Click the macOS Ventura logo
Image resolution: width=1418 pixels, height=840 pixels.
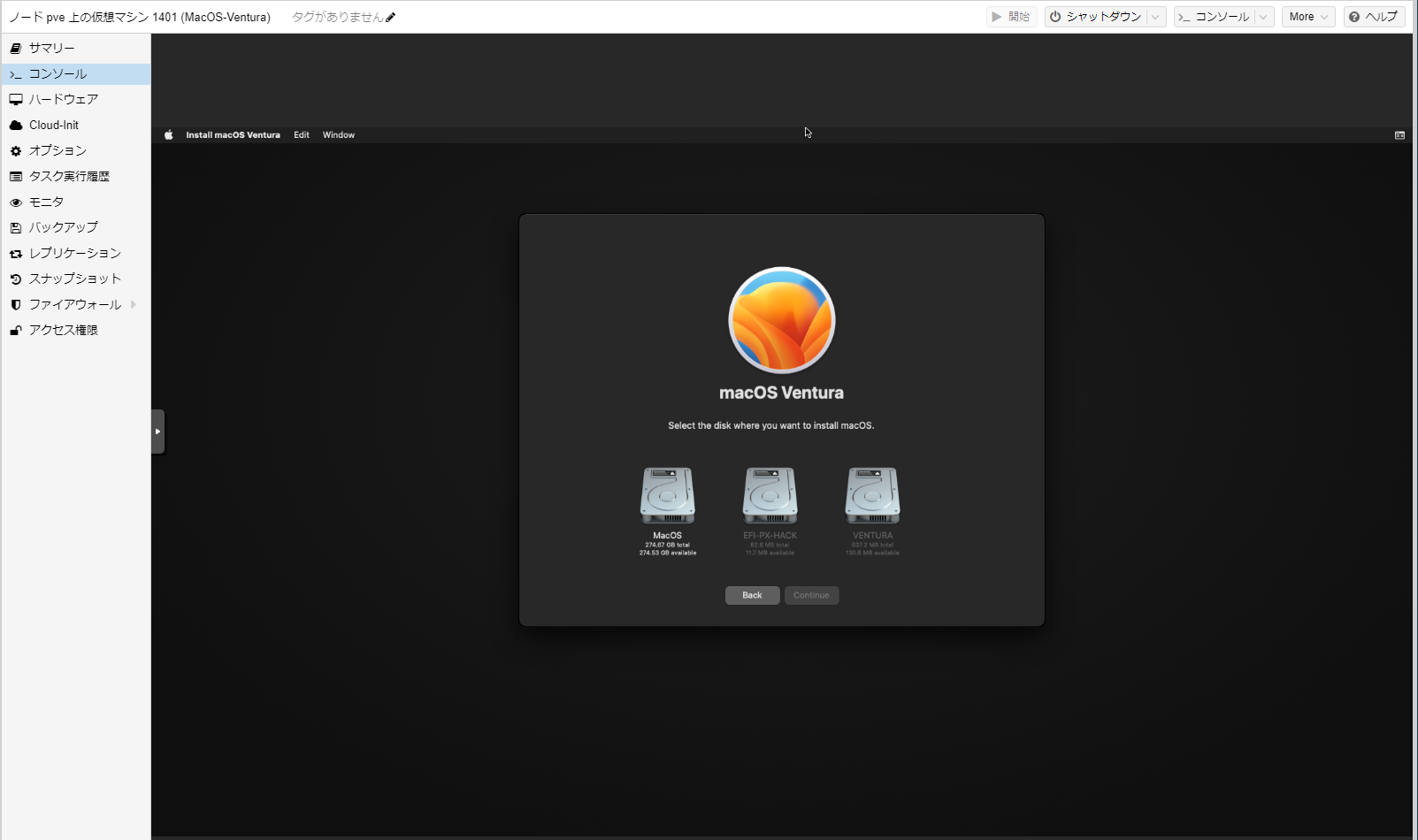pos(781,320)
